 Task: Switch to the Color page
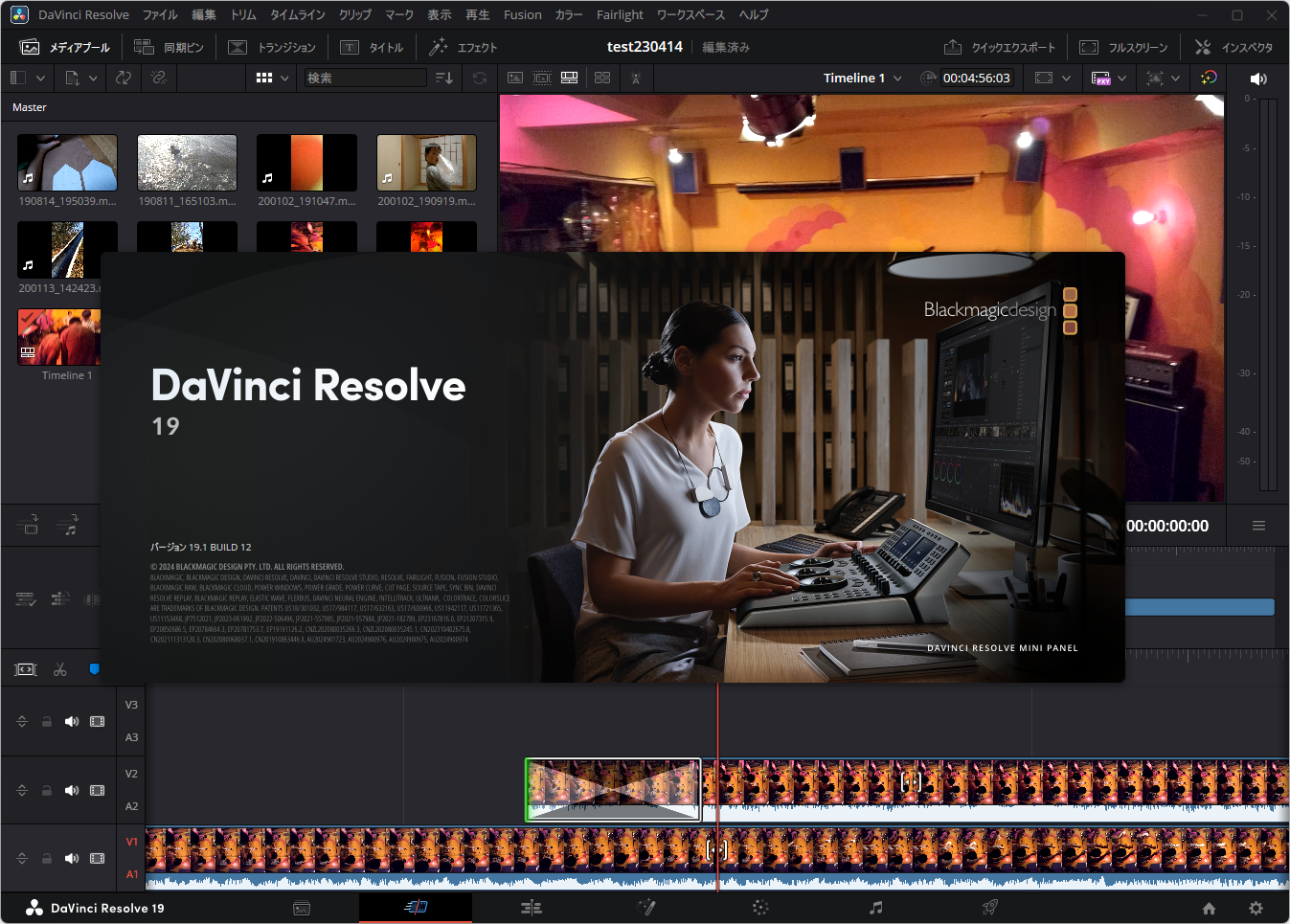point(759,908)
